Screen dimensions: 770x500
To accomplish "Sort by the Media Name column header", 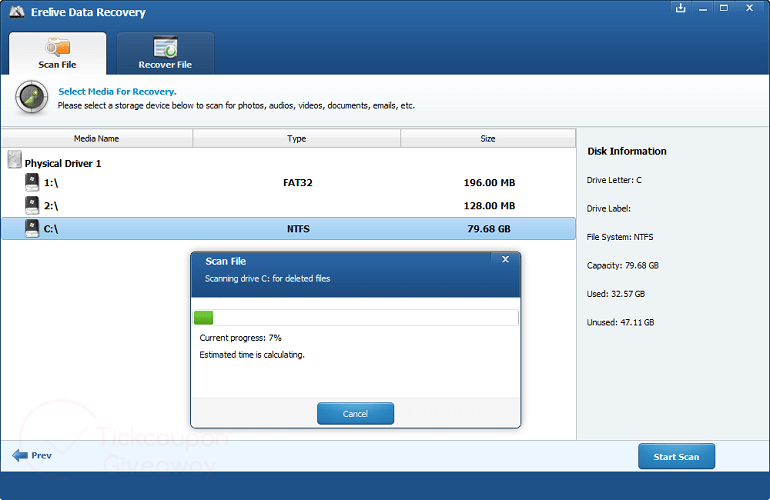I will coord(97,139).
